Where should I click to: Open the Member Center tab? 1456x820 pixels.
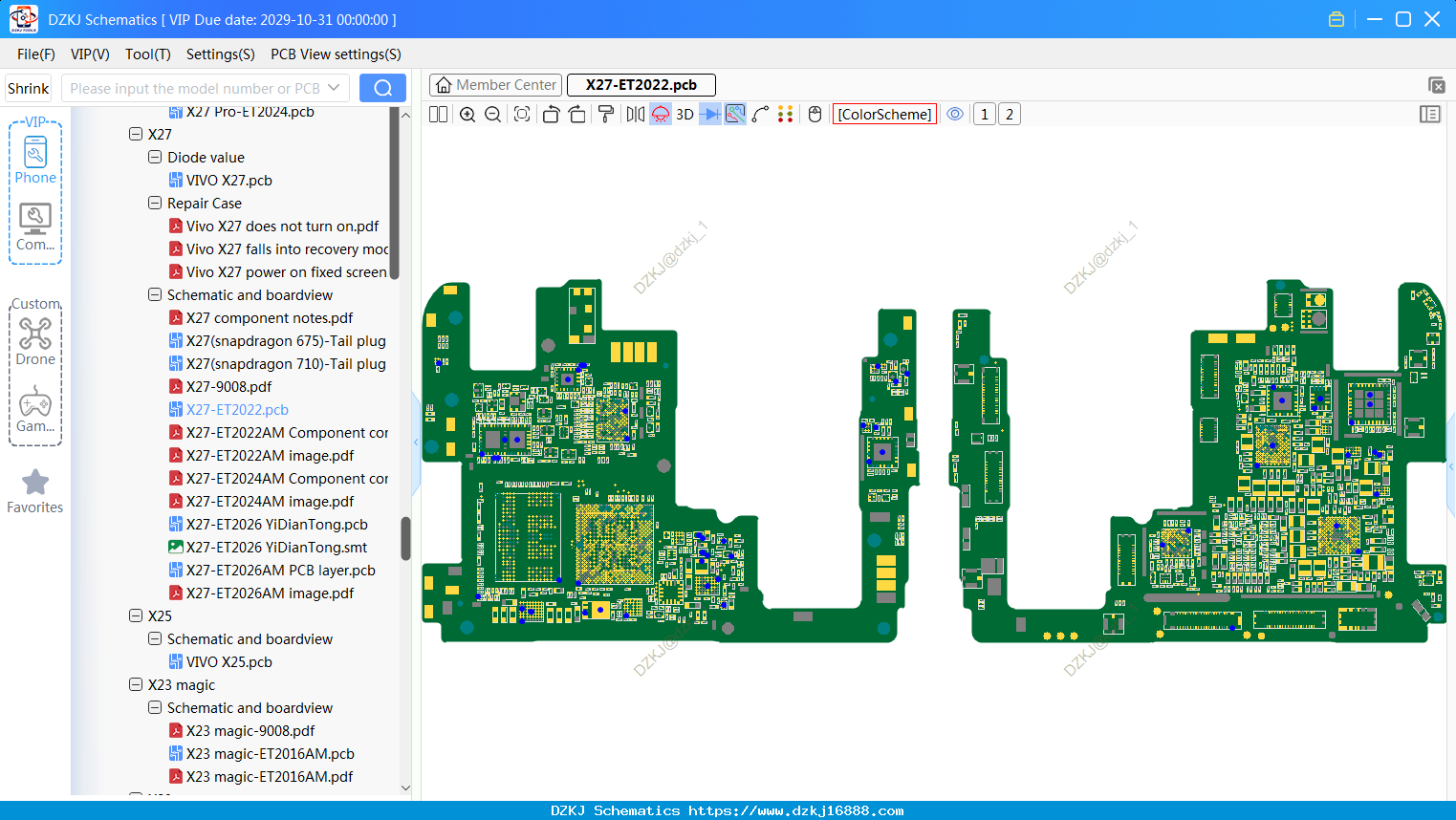(496, 85)
